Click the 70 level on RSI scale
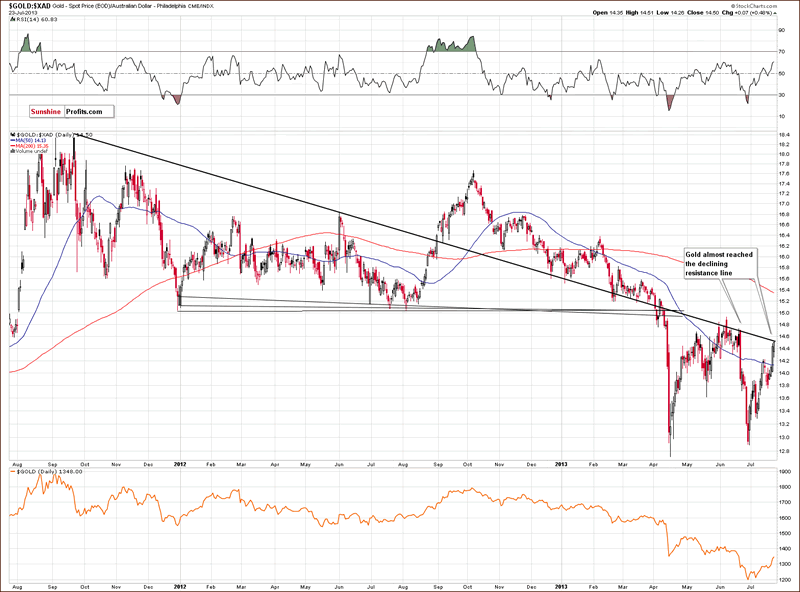The height and width of the screenshot is (592, 800). 783,52
